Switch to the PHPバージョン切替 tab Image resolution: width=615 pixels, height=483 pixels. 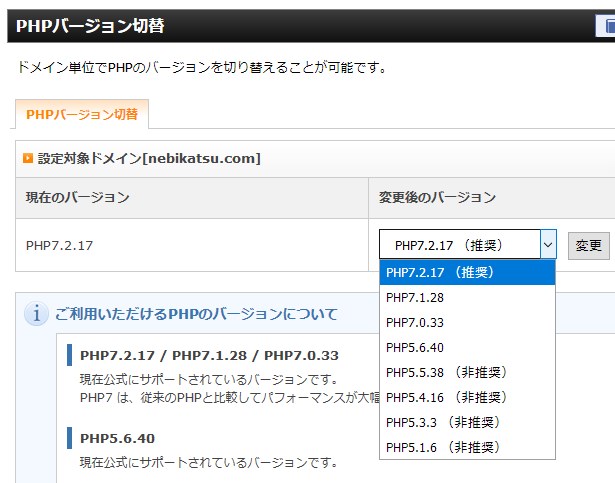point(82,114)
